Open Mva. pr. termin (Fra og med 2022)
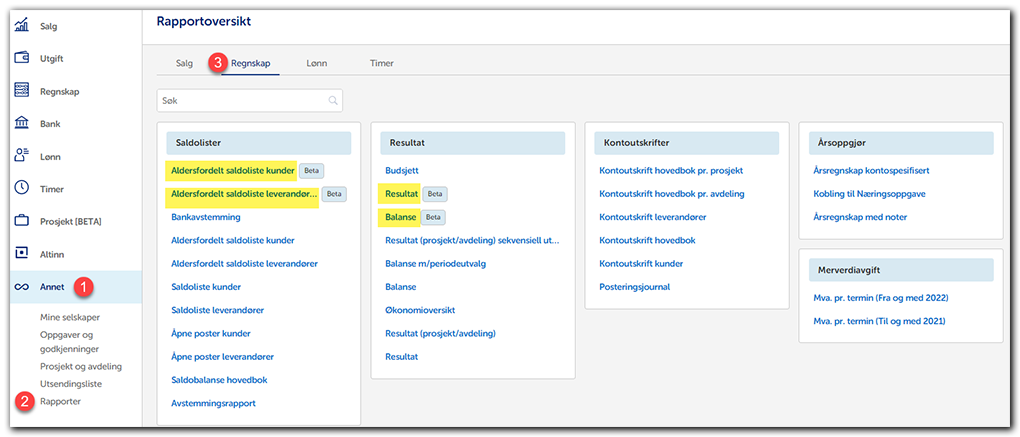Viewport: 1020px width, 437px height. [881, 298]
